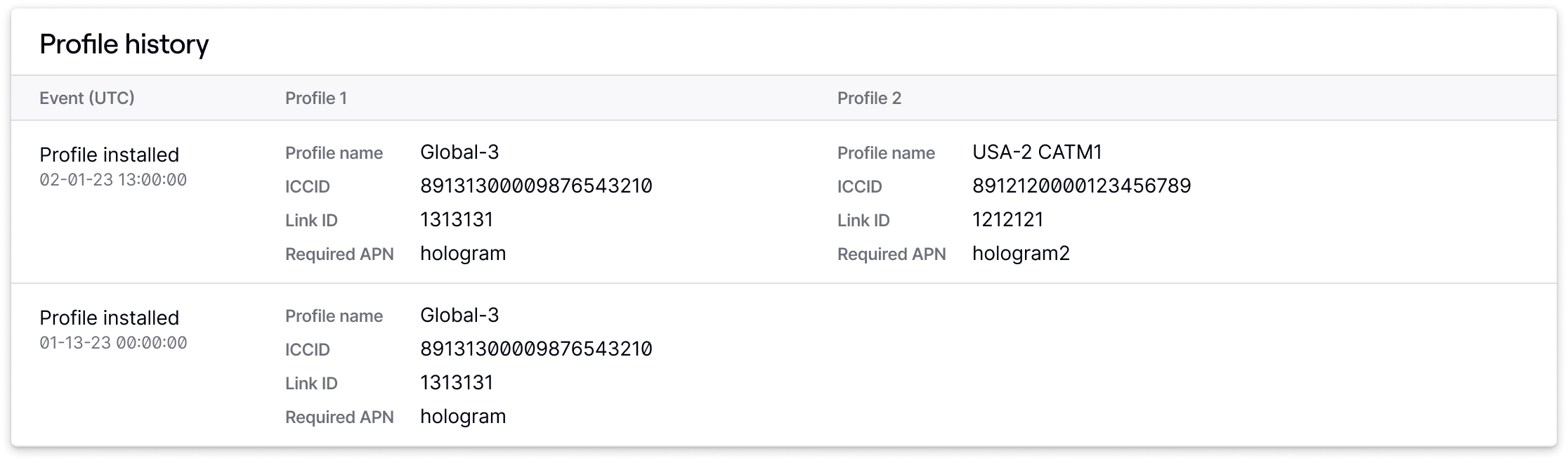This screenshot has width=1568, height=461.
Task: Select timestamp 02-01-23 13:00:00
Action: coord(114,179)
